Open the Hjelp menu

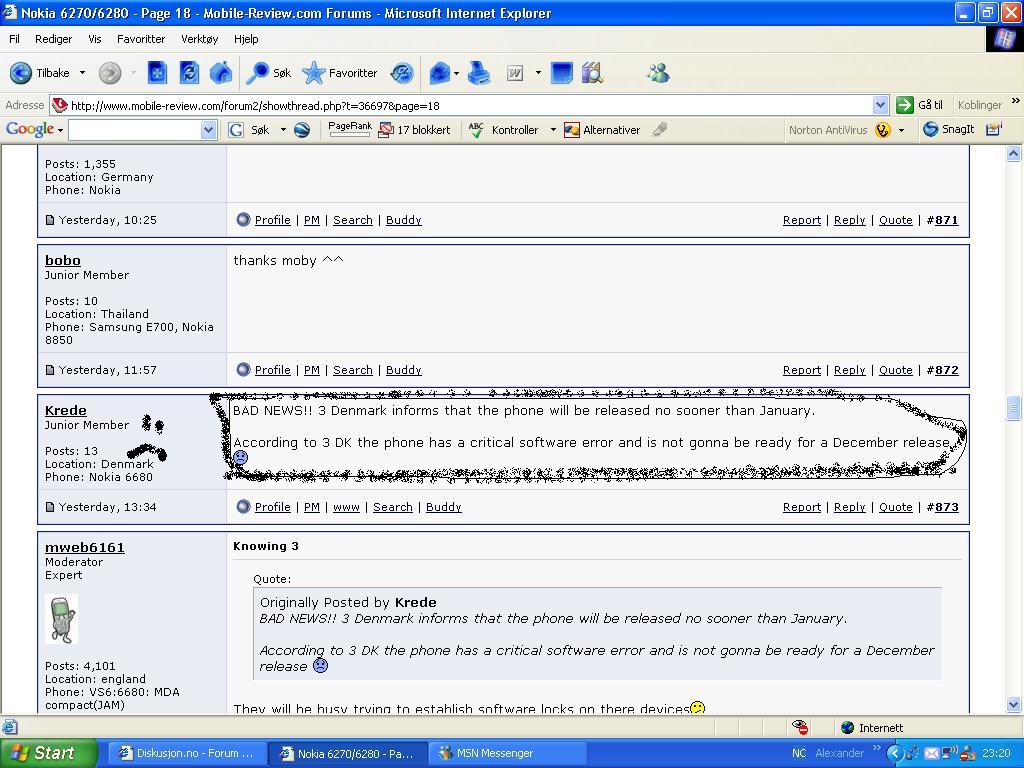[x=246, y=39]
